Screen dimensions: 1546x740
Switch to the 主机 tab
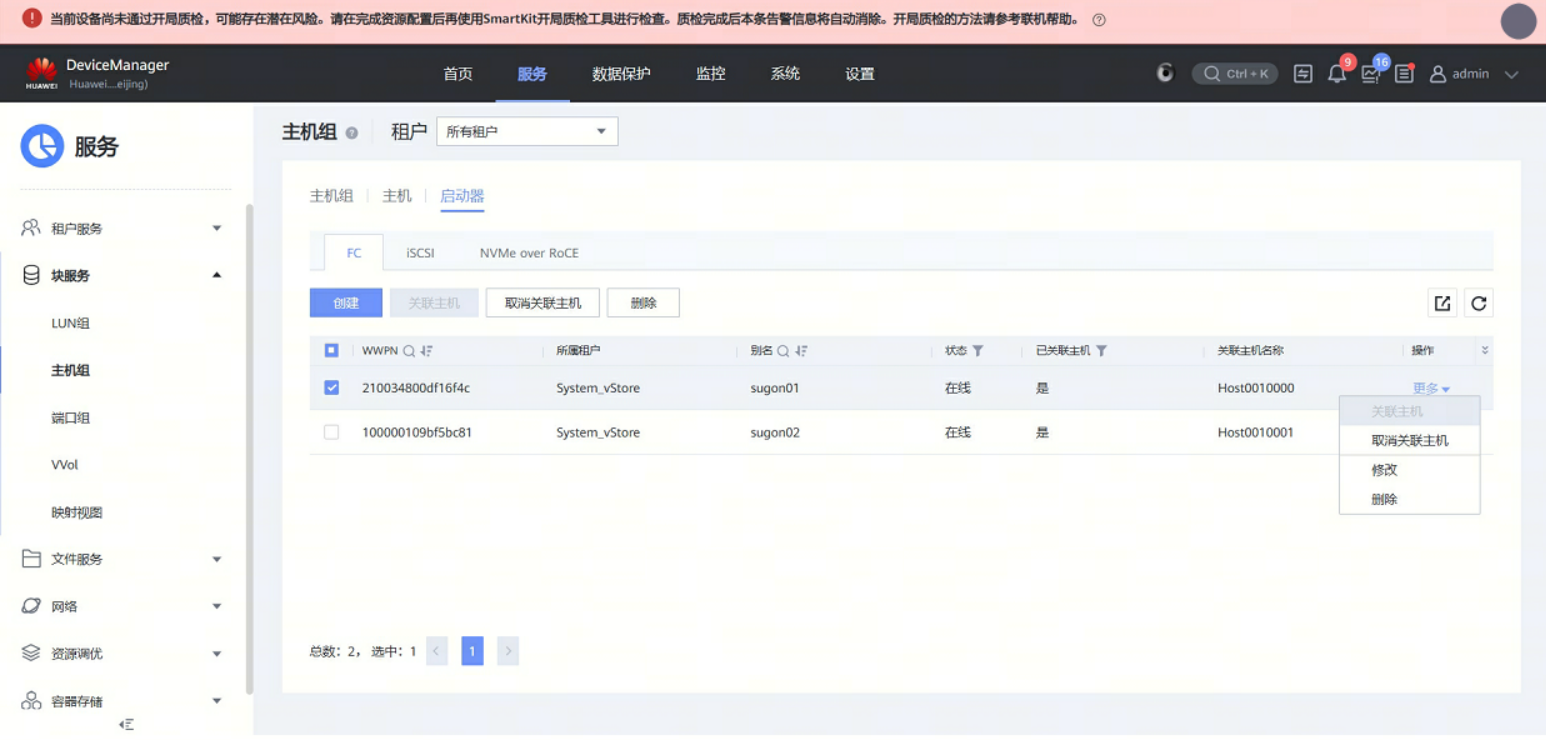pyautogui.click(x=397, y=196)
